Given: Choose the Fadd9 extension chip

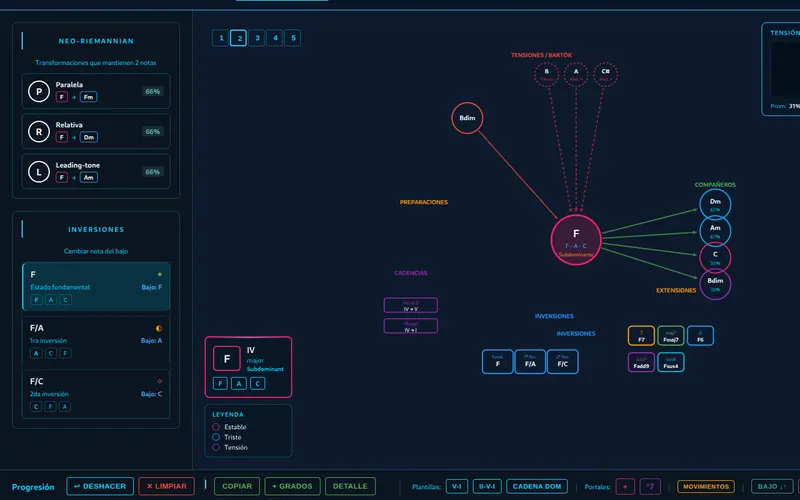Looking at the screenshot, I should coord(641,362).
